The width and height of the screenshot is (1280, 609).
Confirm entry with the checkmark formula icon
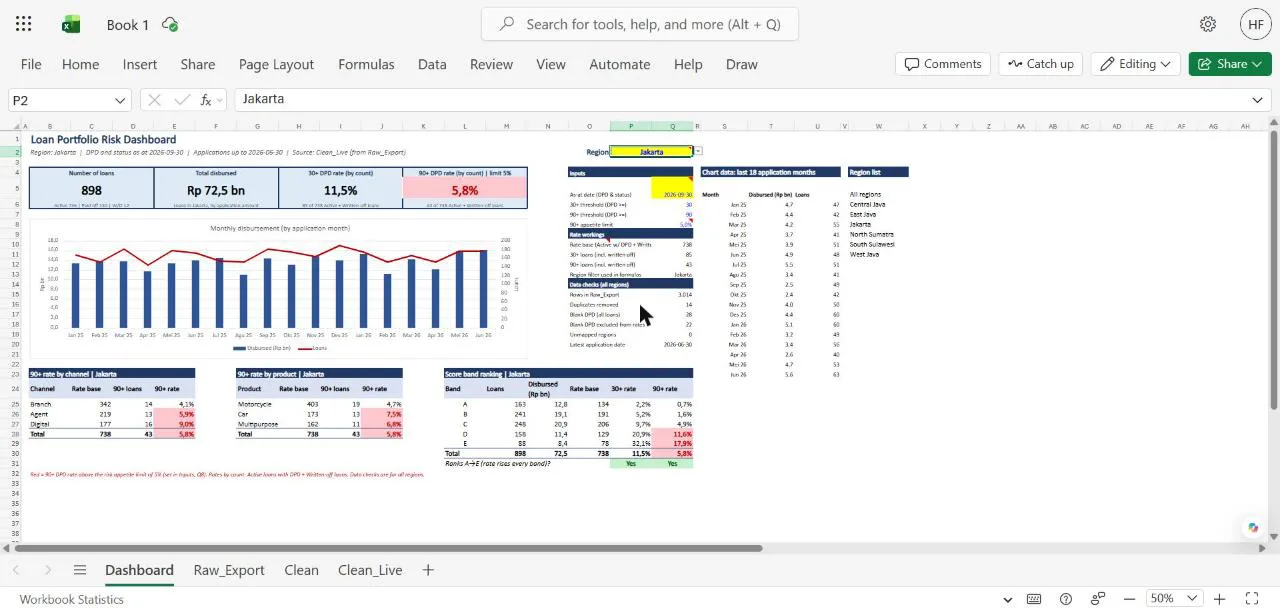(182, 100)
